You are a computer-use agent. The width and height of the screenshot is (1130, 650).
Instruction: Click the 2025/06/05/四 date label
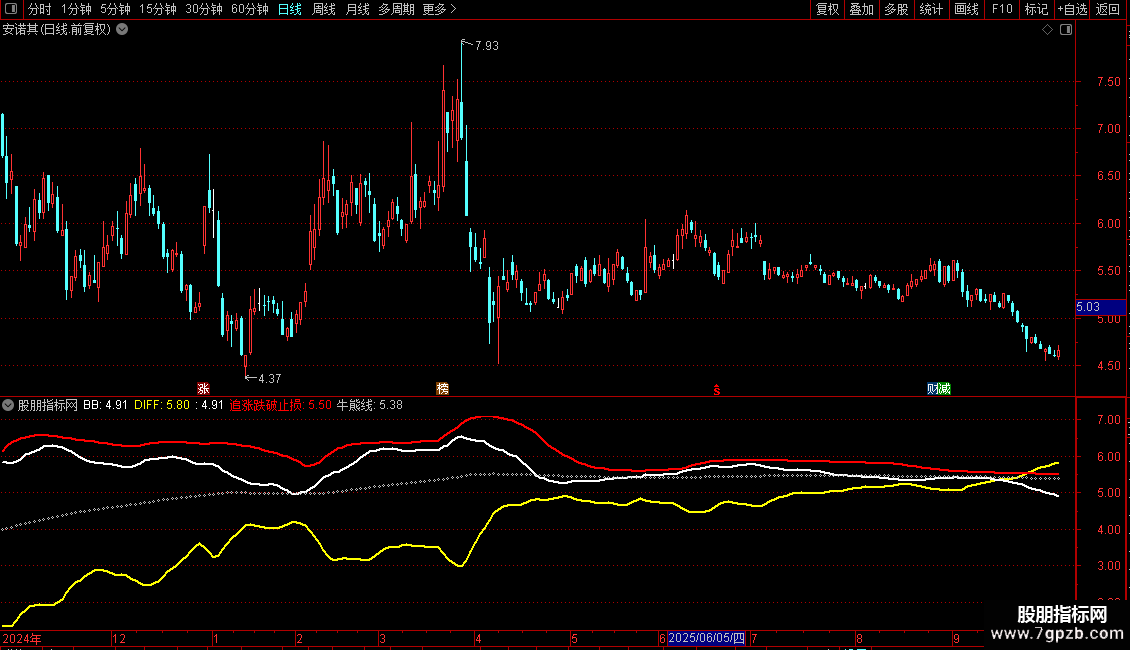[x=706, y=638]
